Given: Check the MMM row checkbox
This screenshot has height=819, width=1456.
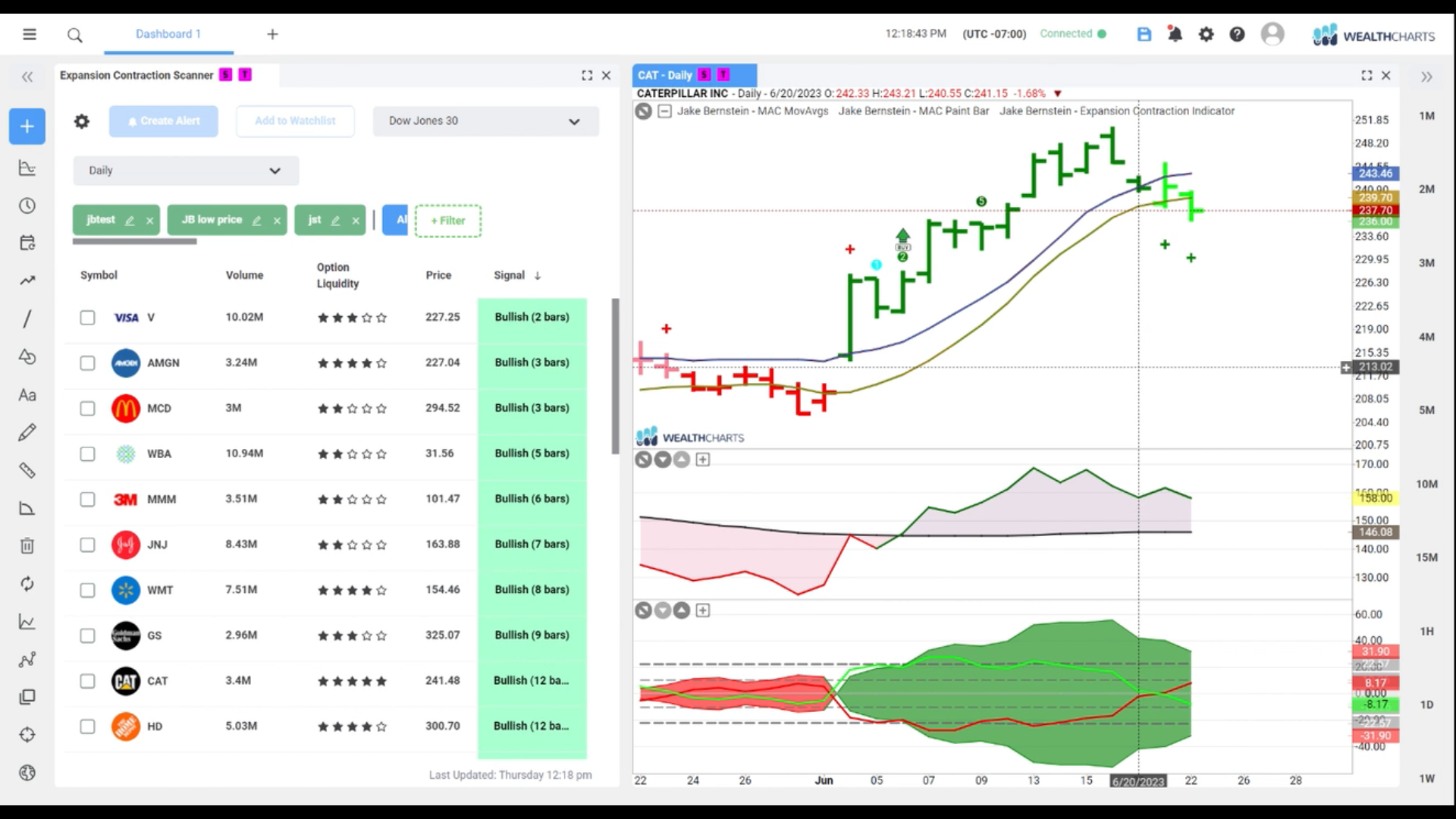Looking at the screenshot, I should tap(88, 500).
